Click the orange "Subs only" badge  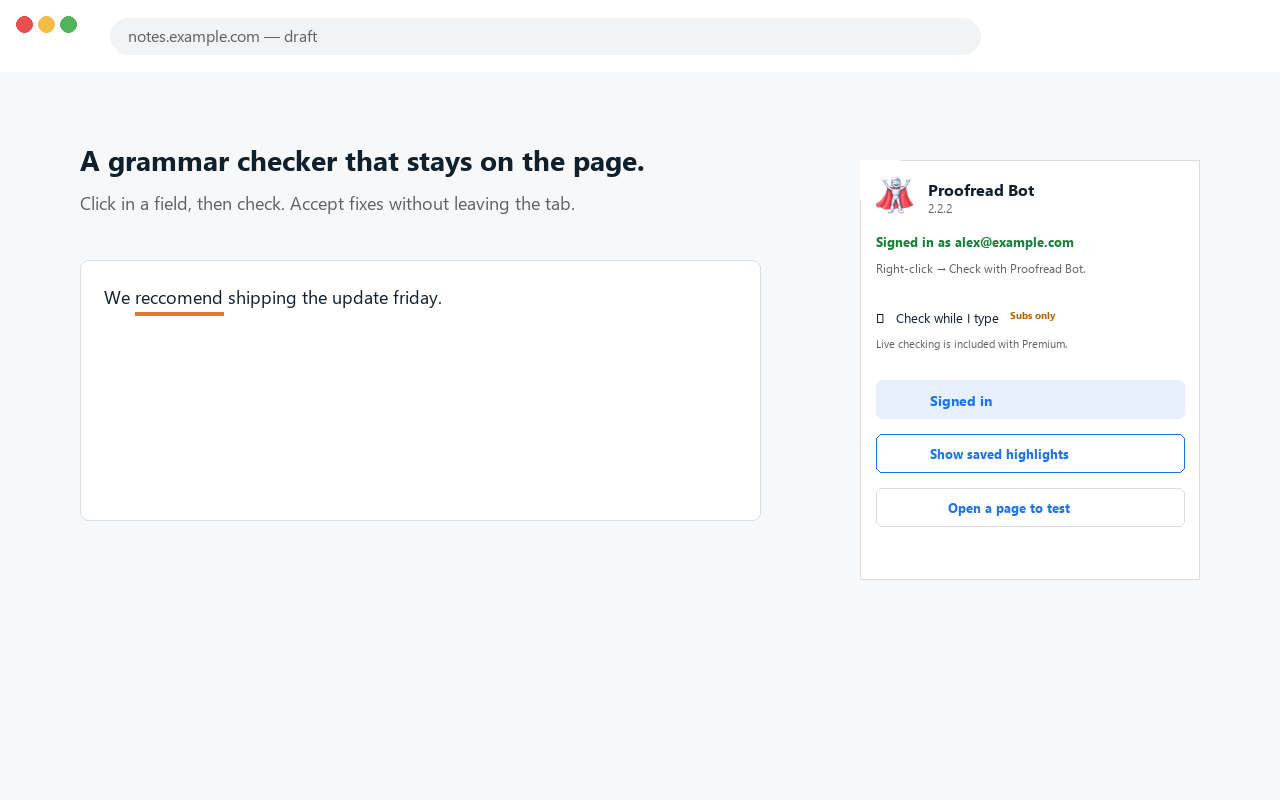pos(1032,316)
